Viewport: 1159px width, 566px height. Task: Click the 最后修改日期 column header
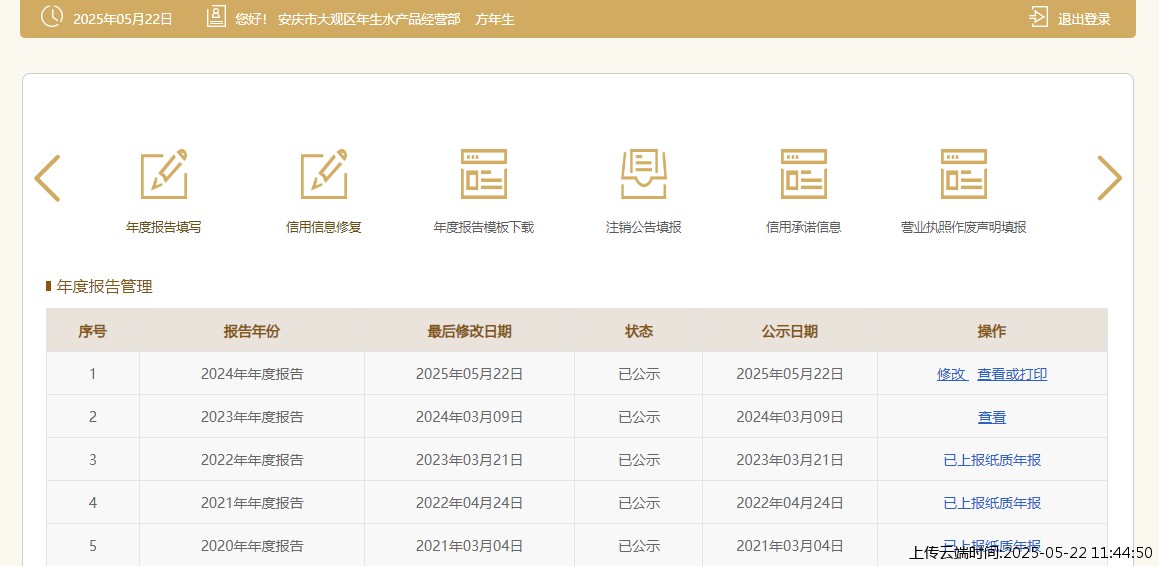tap(469, 331)
